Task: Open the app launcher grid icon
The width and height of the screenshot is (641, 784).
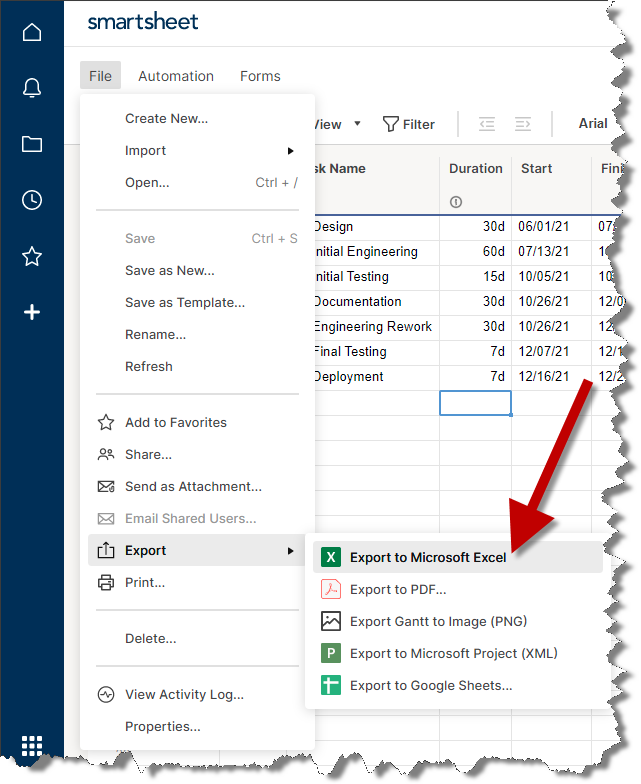Action: click(32, 746)
